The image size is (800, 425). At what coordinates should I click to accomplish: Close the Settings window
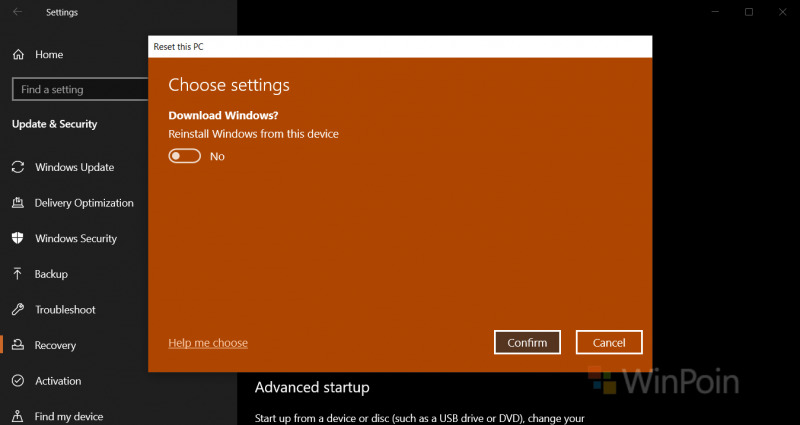tap(782, 12)
